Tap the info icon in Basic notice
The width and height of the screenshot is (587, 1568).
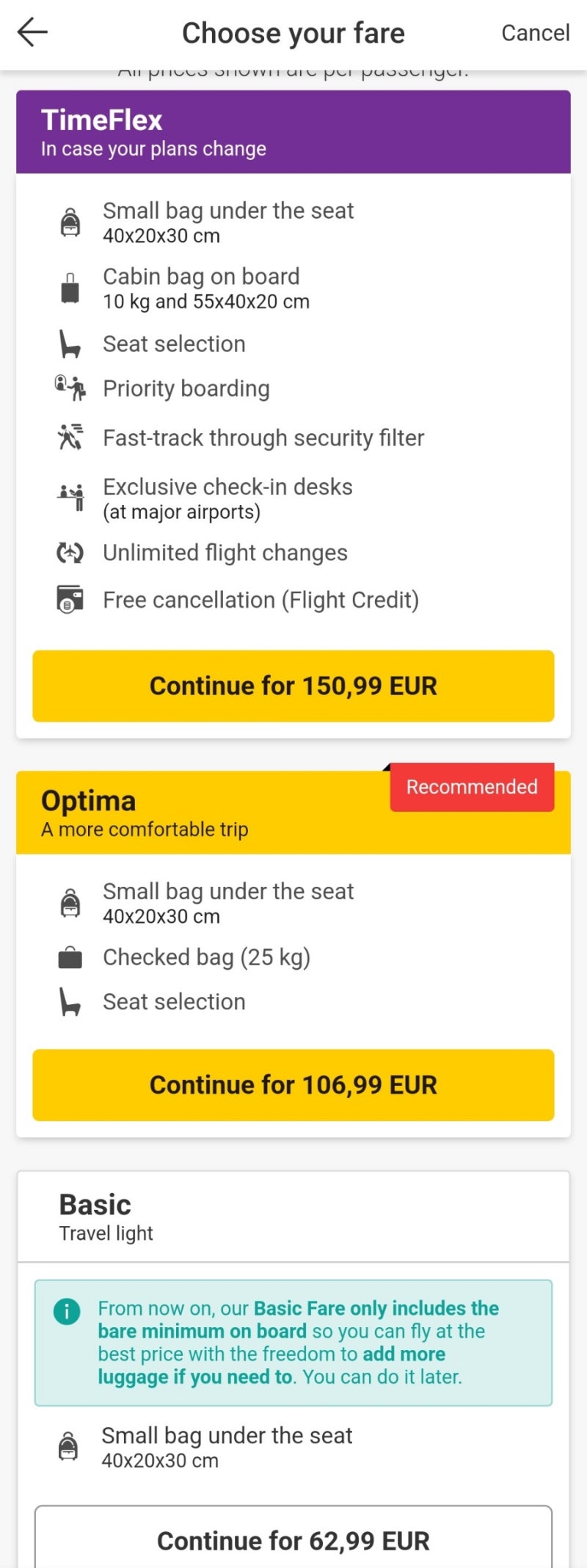pyautogui.click(x=67, y=1311)
